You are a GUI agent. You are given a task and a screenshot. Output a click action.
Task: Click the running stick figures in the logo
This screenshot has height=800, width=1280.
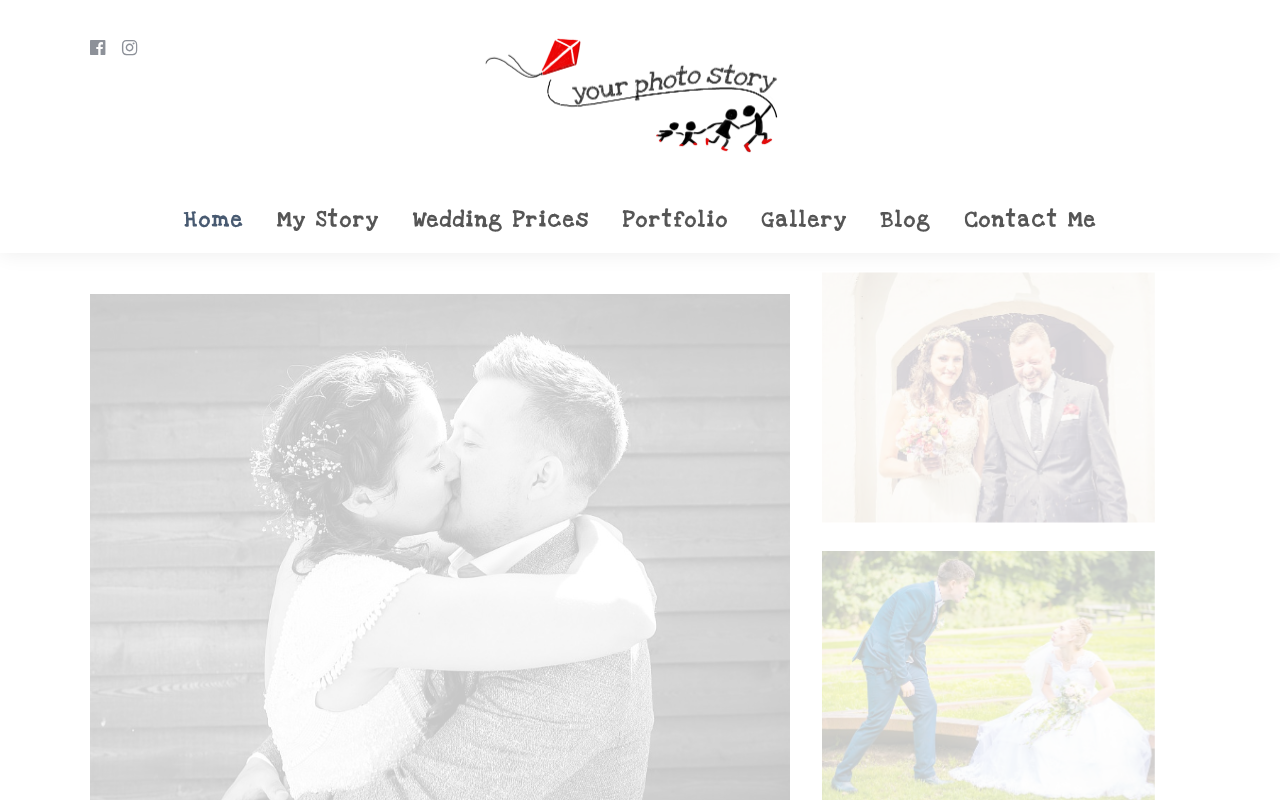pos(716,127)
